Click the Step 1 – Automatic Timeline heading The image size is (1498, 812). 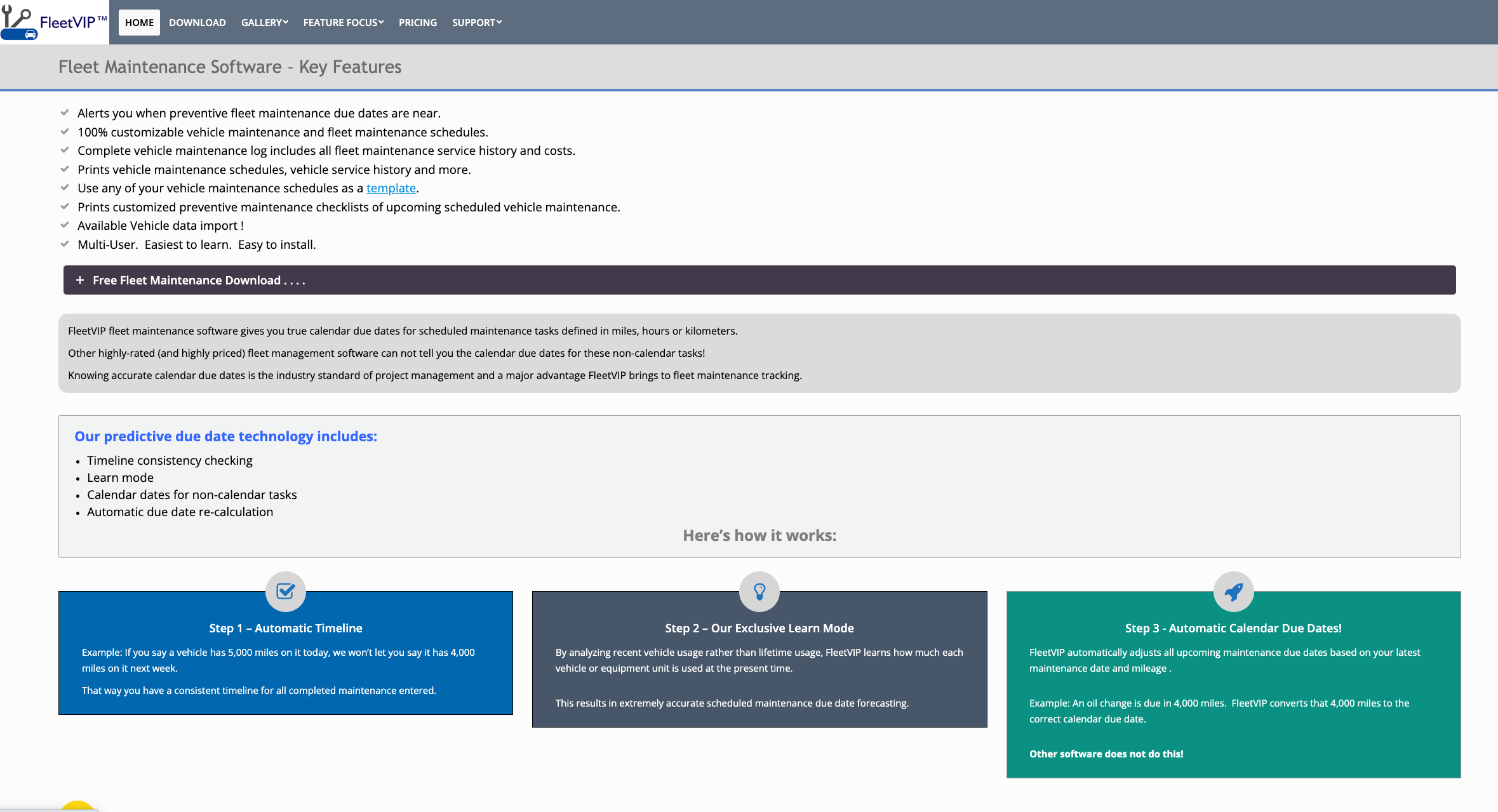[286, 628]
